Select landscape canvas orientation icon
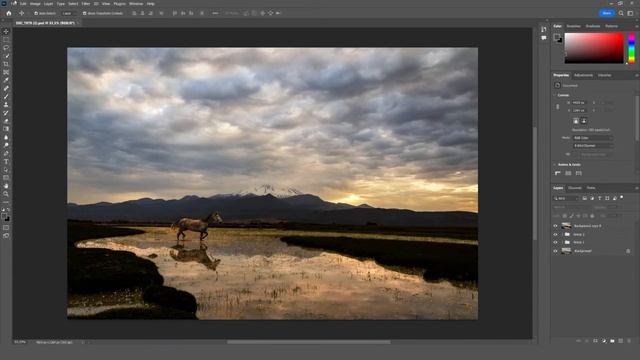Image resolution: width=640 pixels, height=360 pixels. click(x=584, y=121)
